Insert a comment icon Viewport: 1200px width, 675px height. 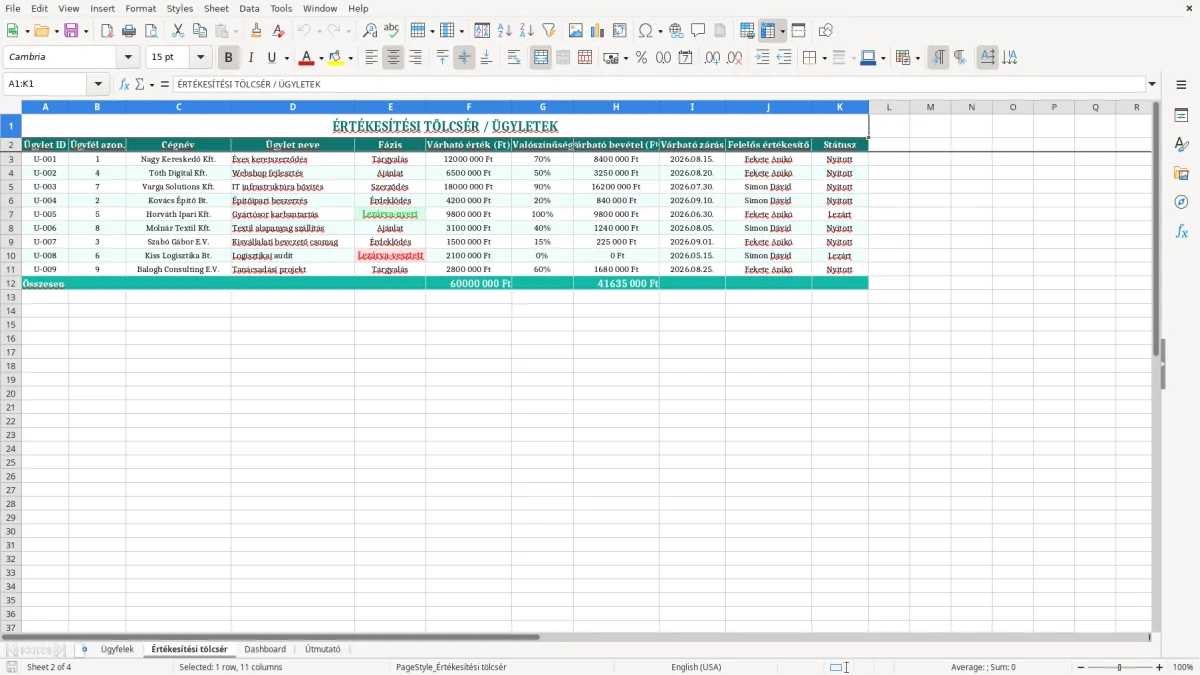pos(698,31)
